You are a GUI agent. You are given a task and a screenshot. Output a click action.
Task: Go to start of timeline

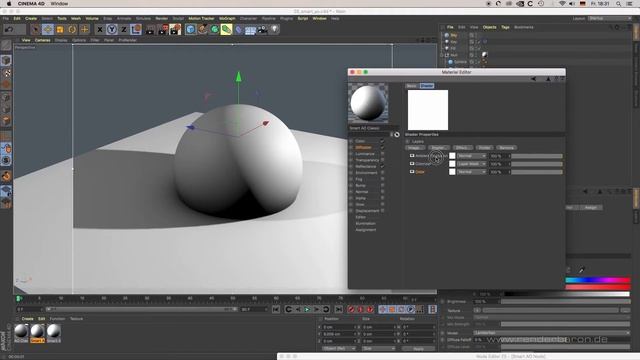click(276, 310)
